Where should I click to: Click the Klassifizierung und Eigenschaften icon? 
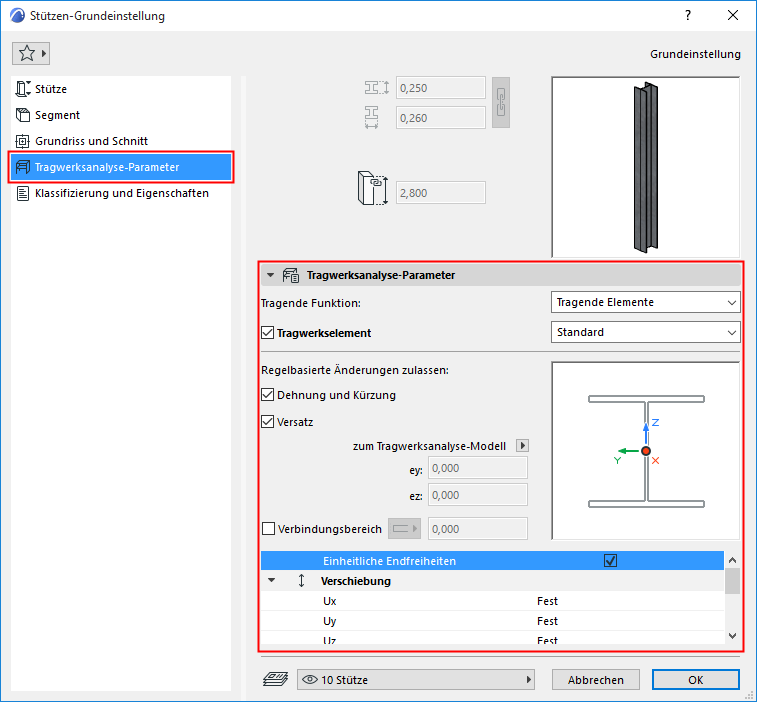pyautogui.click(x=23, y=193)
